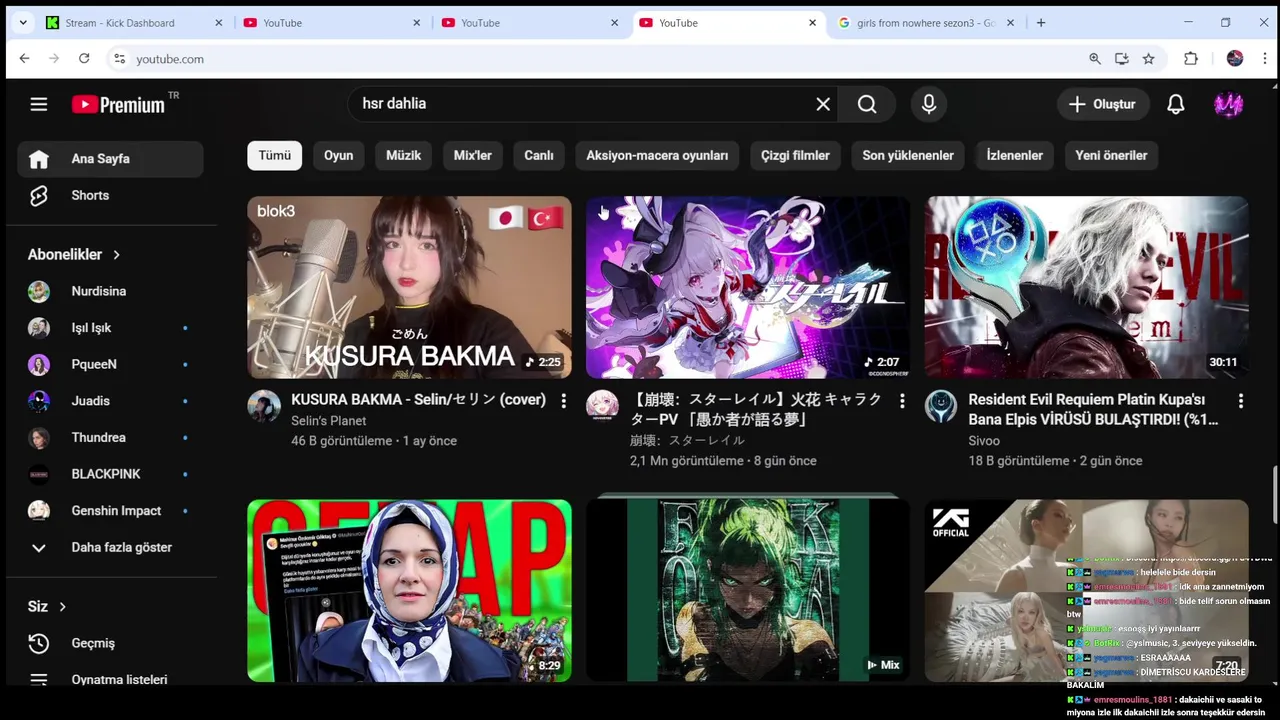Viewport: 1280px width, 720px height.
Task: Open Işıl Işık subscription channel
Action: pos(110,328)
